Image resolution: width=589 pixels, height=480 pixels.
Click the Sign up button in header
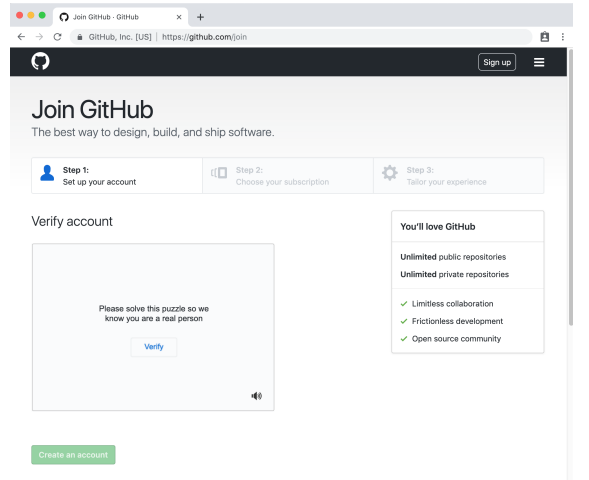(497, 62)
